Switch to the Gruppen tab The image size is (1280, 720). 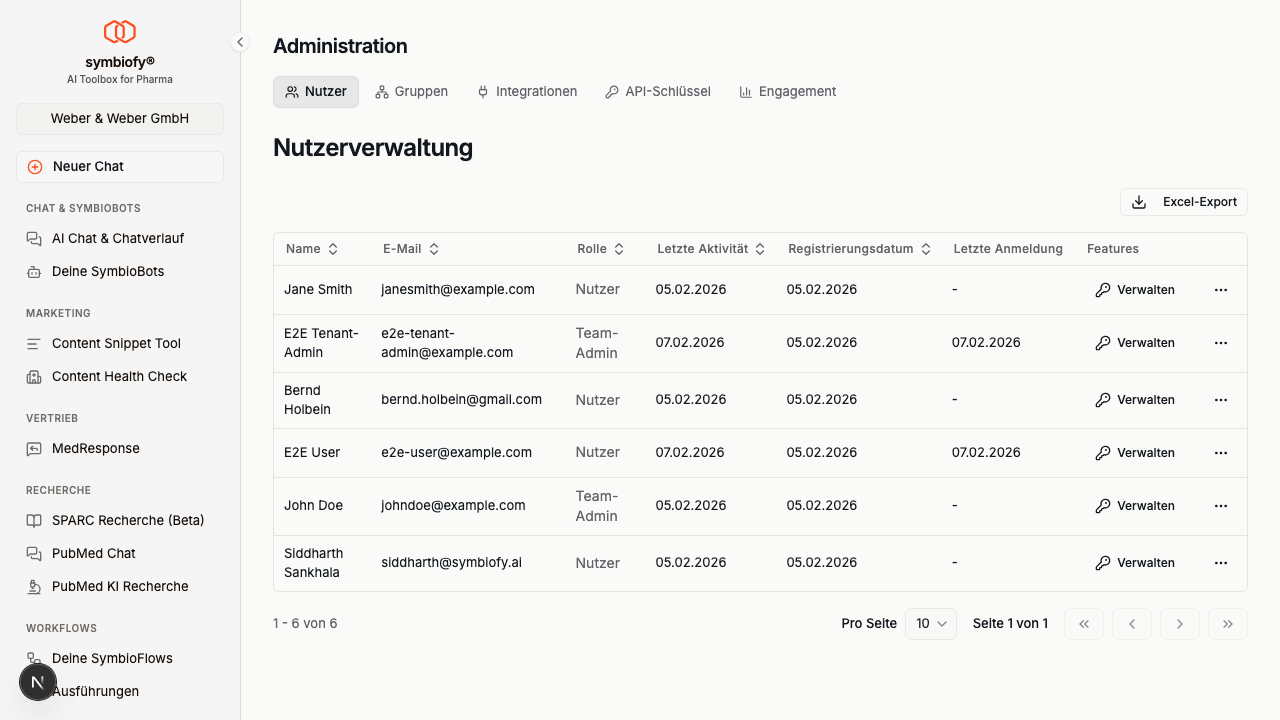point(411,91)
